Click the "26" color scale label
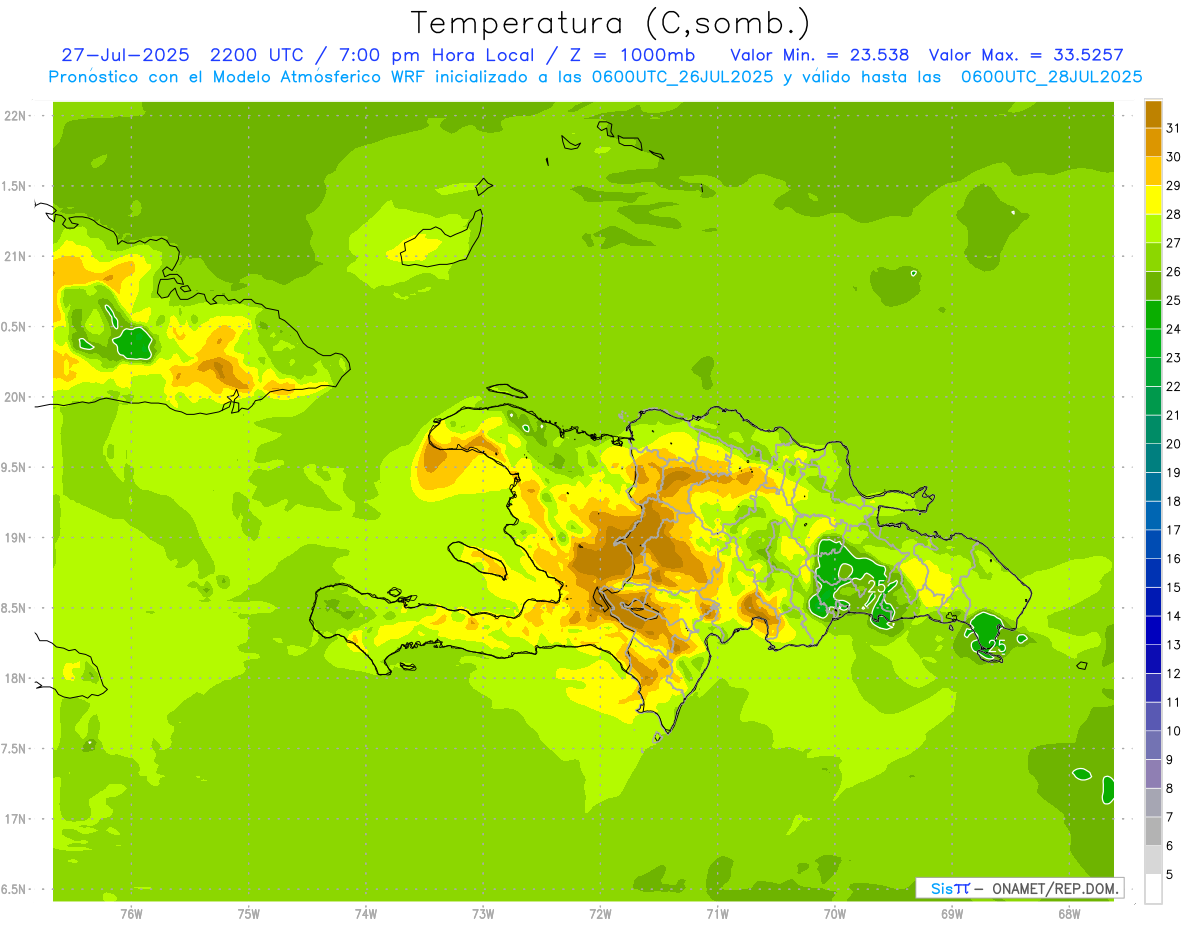Image resolution: width=1200 pixels, height=927 pixels. pos(1173,271)
